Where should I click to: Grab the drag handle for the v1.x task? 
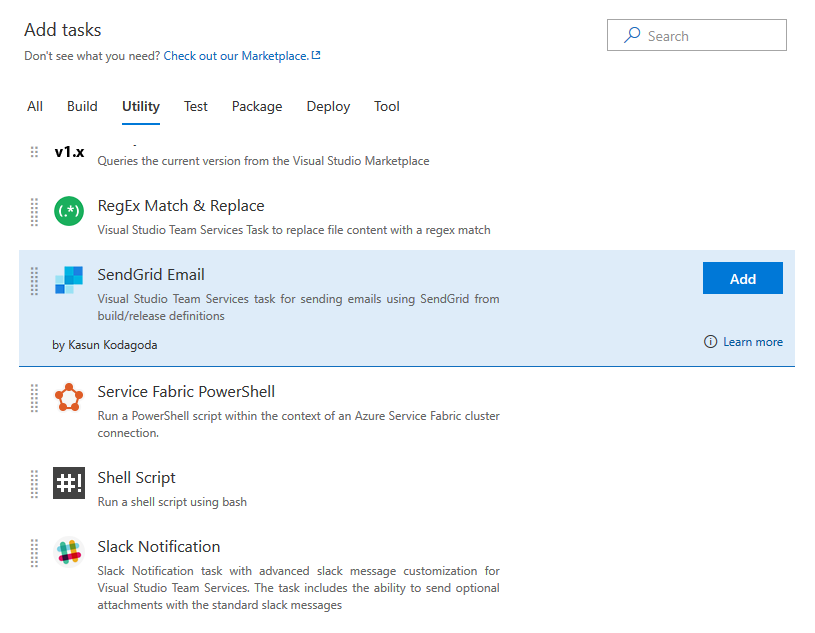click(x=34, y=152)
